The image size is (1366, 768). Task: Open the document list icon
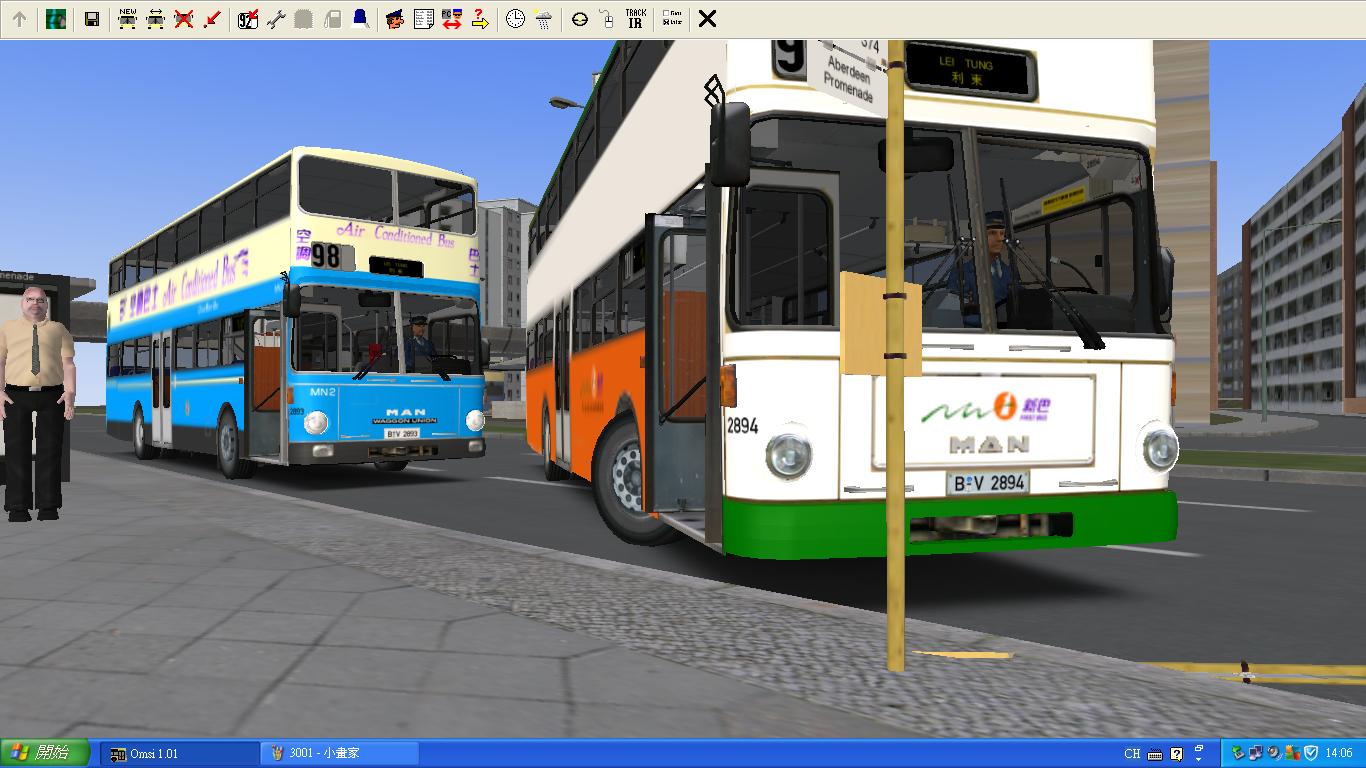click(x=424, y=19)
